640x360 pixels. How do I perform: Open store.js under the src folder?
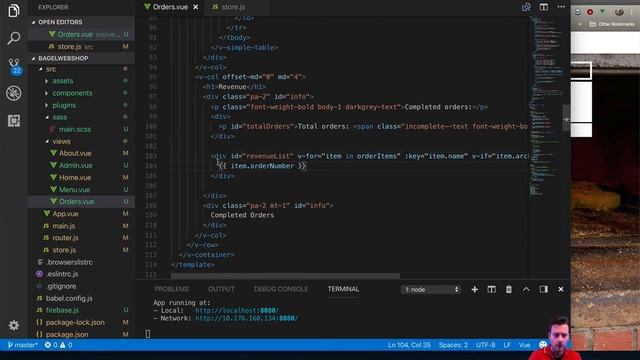tap(64, 250)
